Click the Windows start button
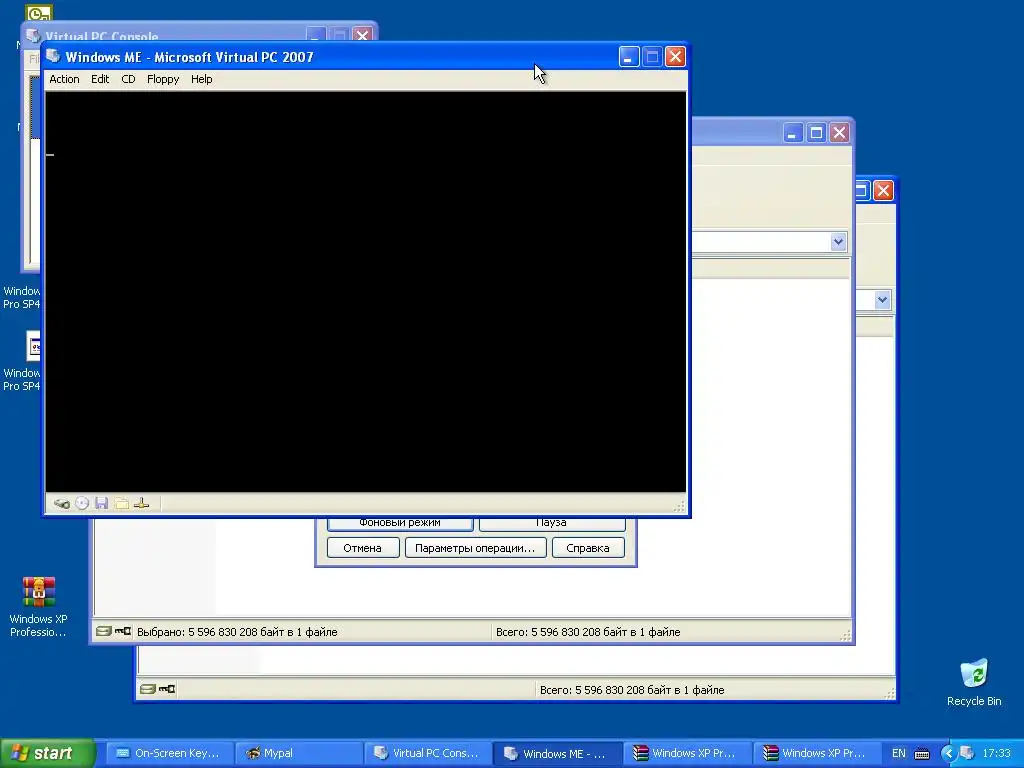Screen dimensions: 1024x768 [x=47, y=753]
